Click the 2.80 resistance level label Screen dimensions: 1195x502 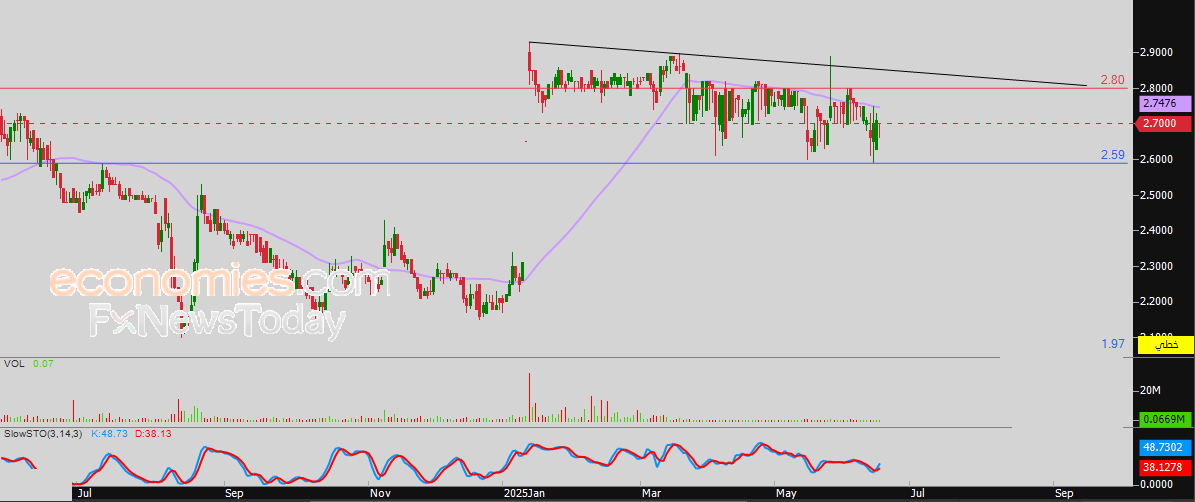pos(1113,80)
